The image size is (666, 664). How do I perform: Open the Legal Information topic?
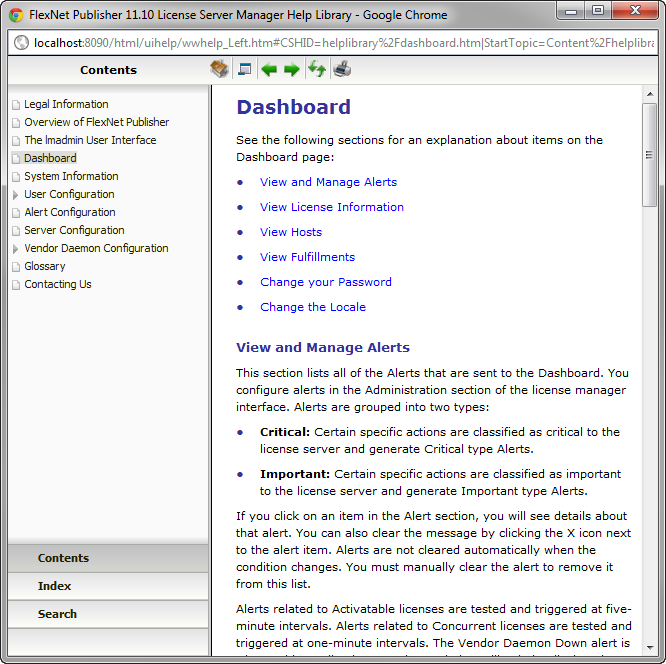[x=66, y=104]
